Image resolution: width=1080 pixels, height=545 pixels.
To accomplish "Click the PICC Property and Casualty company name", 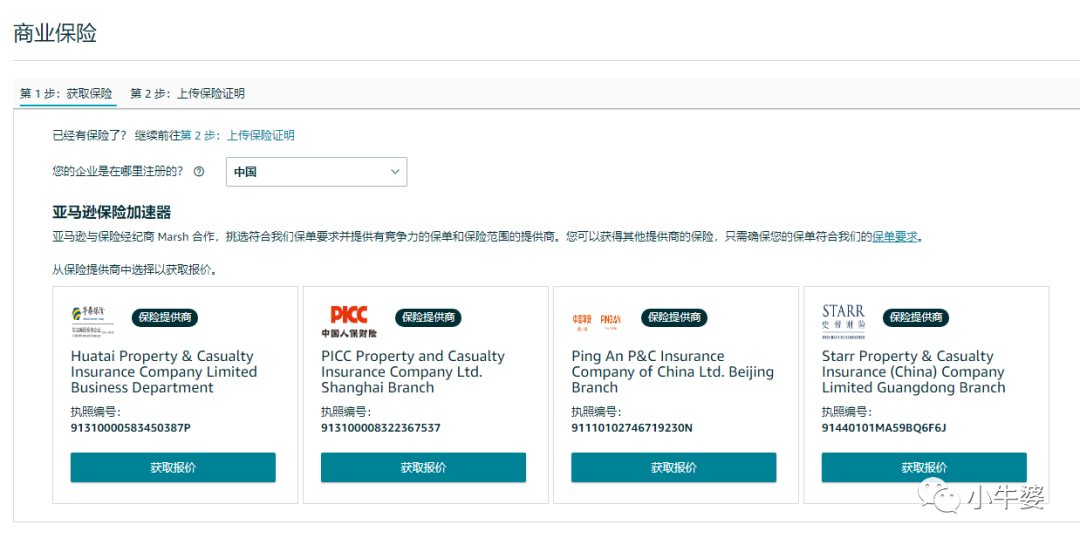I will (x=413, y=372).
